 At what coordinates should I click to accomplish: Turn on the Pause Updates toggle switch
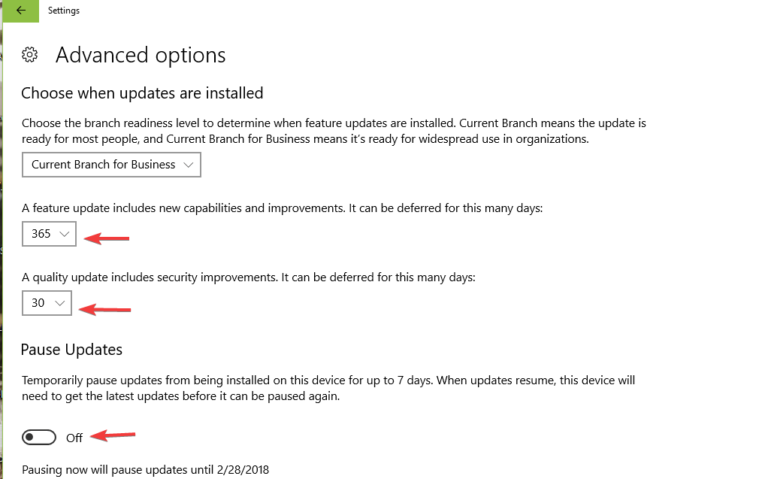tap(39, 437)
